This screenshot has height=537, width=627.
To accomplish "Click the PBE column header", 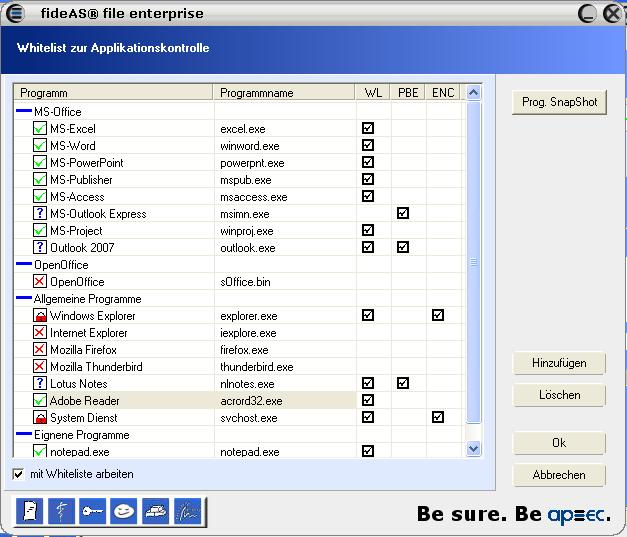I will click(408, 93).
